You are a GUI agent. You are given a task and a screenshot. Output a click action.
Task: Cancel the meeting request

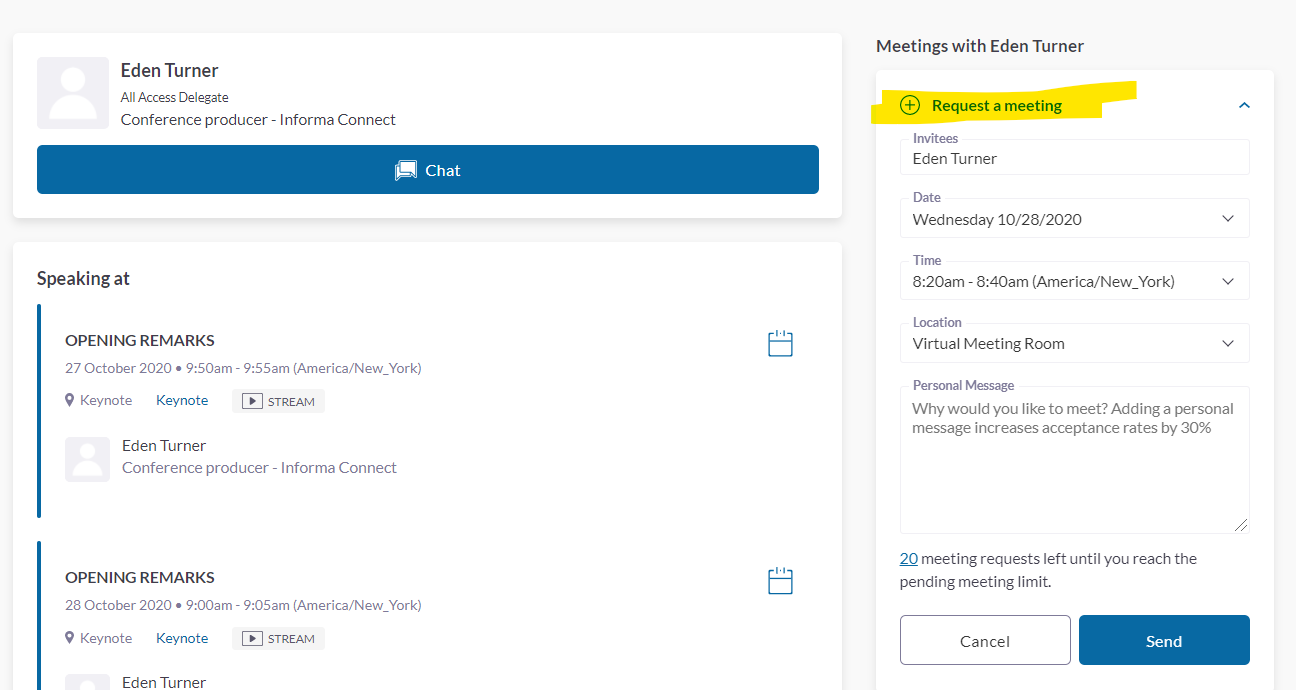tap(985, 641)
